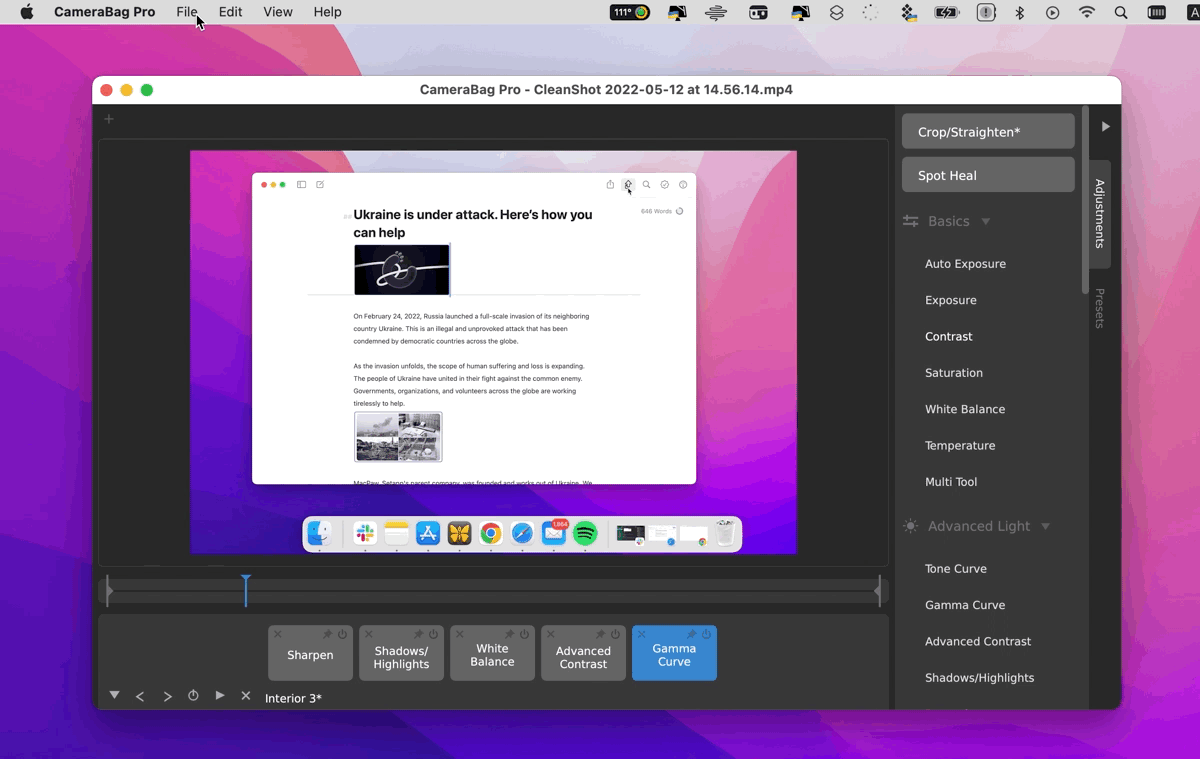Screen dimensions: 1200x759
Task: Remove the White Balance adjustment tile
Action: pos(460,635)
